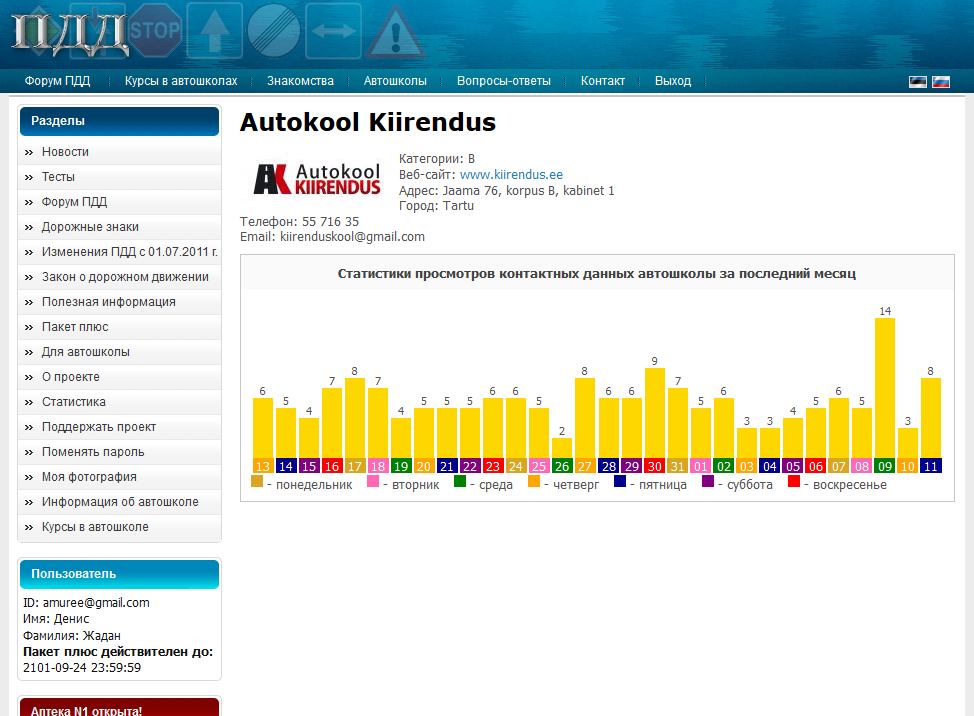The image size is (974, 716).
Task: Click the четверг orange legend swatch
Action: tap(534, 481)
